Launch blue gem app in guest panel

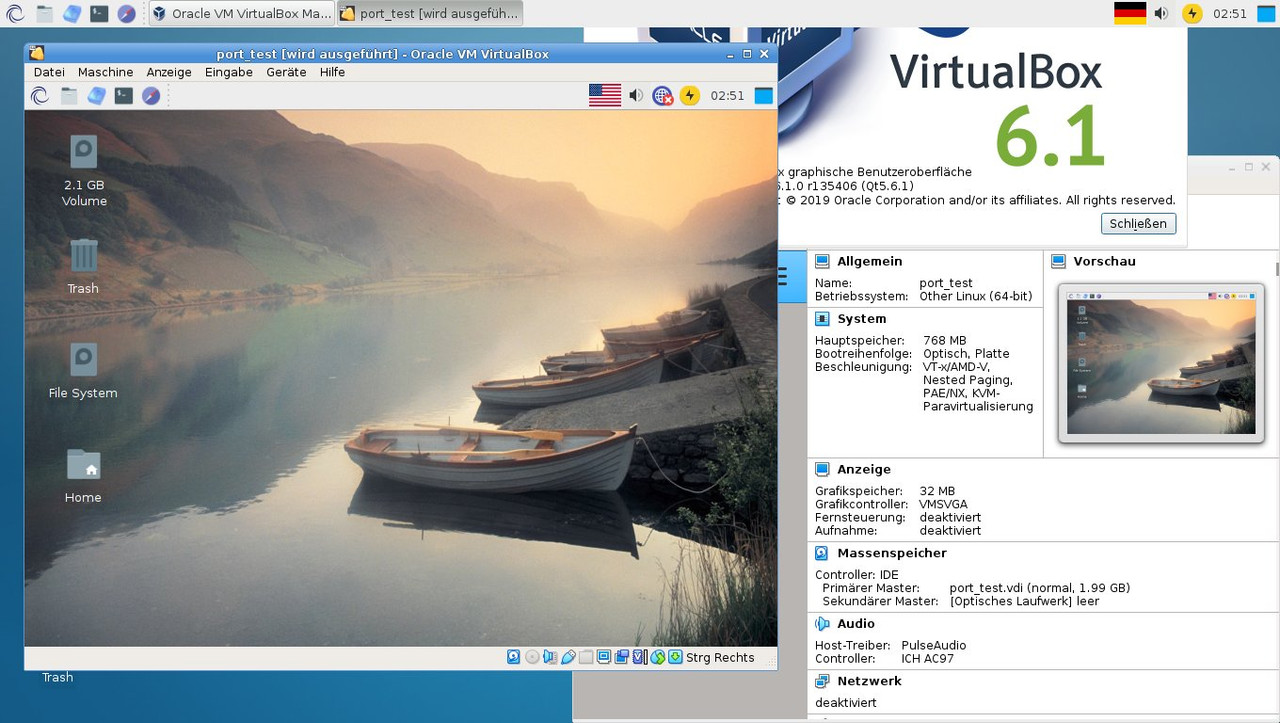(x=96, y=96)
